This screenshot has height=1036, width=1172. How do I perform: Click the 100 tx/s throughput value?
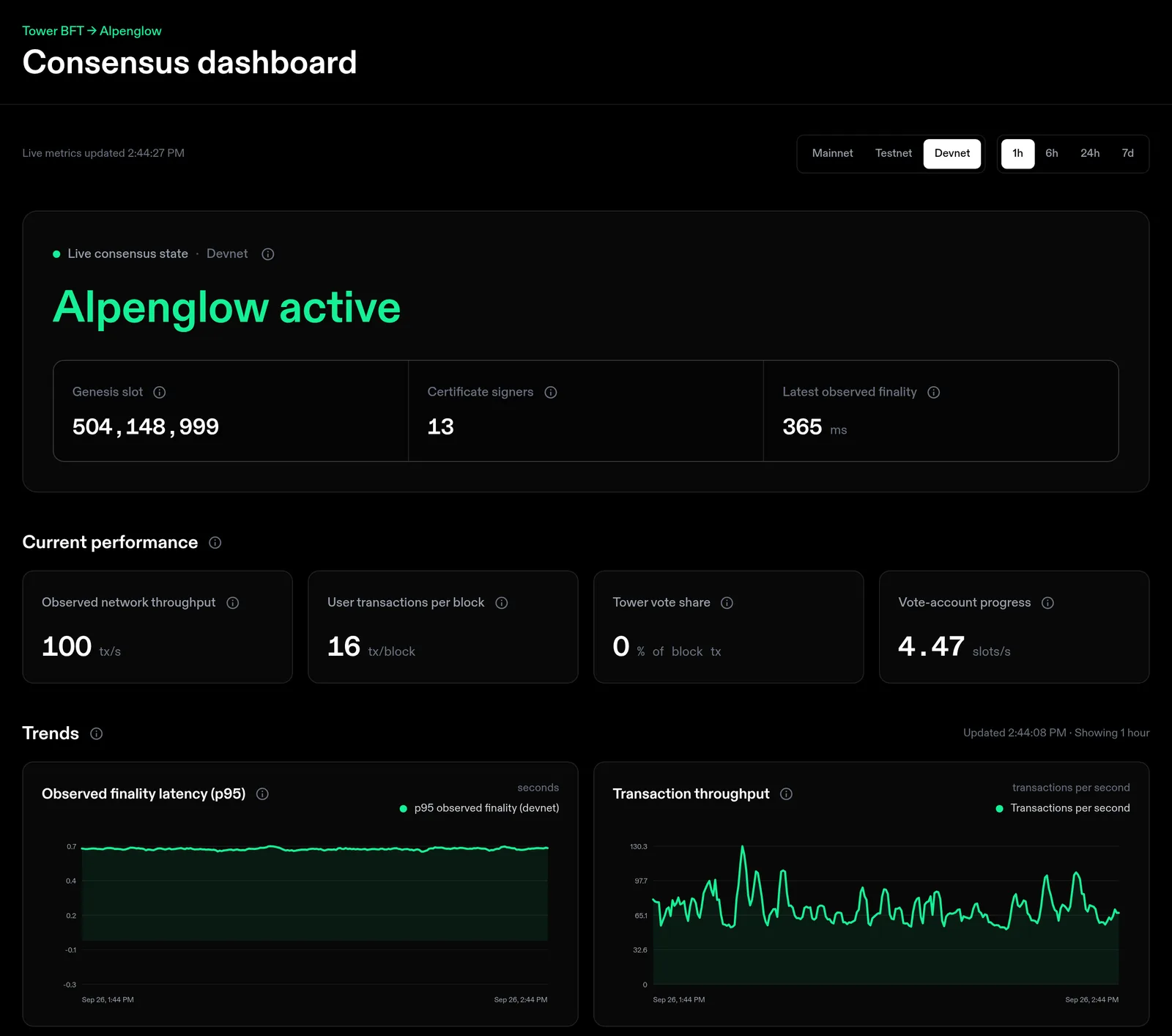(x=81, y=647)
